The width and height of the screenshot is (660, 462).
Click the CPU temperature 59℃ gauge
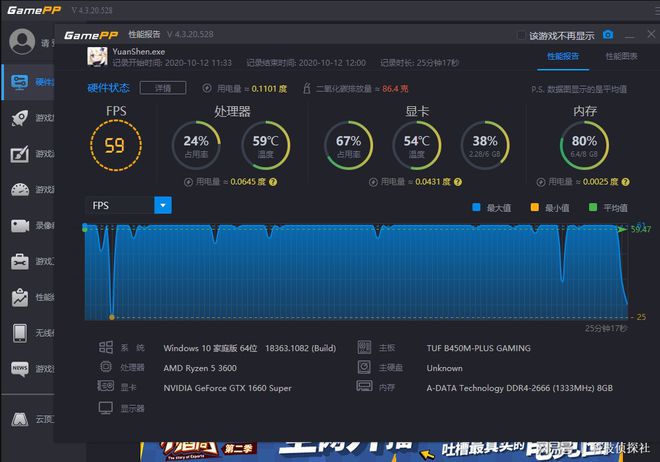(x=266, y=146)
